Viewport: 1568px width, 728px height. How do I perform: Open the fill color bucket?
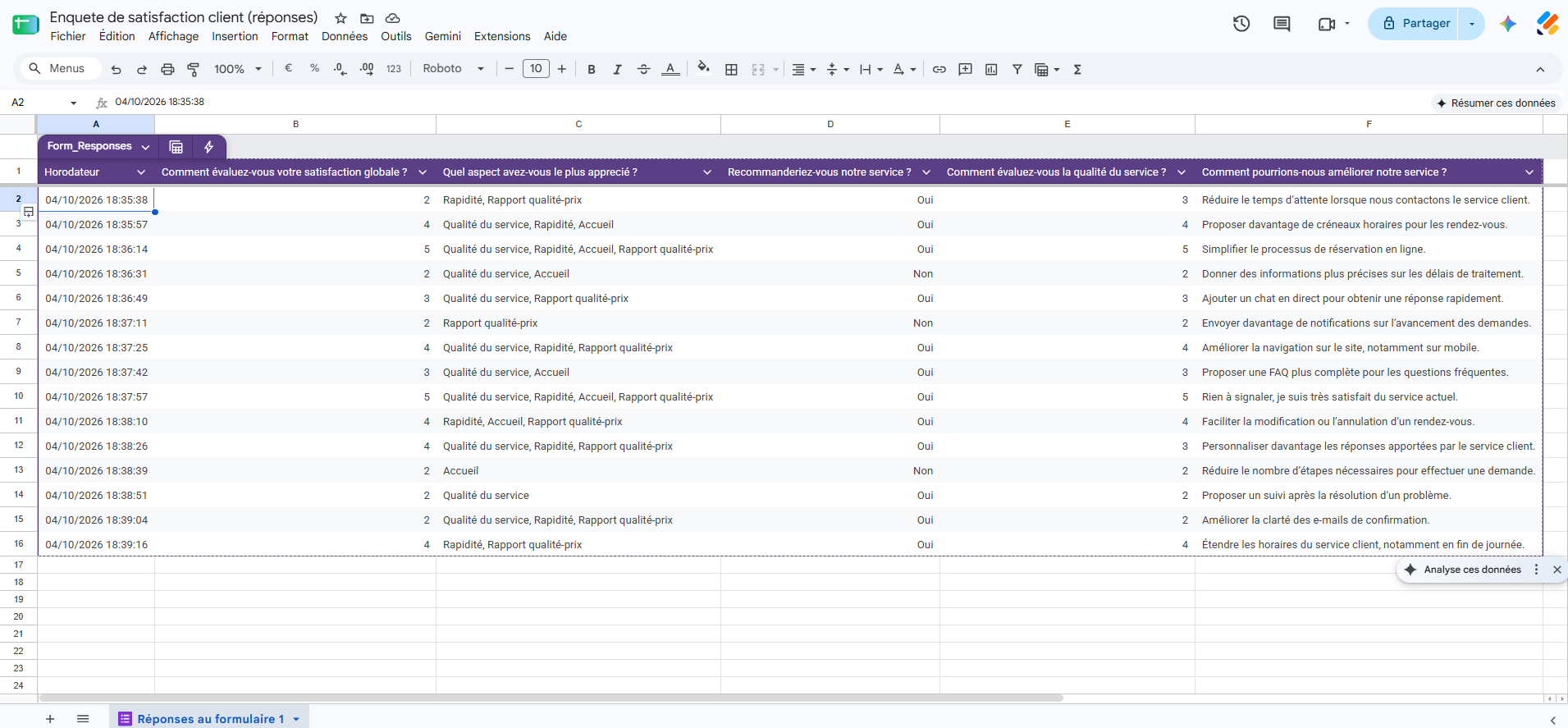(703, 68)
